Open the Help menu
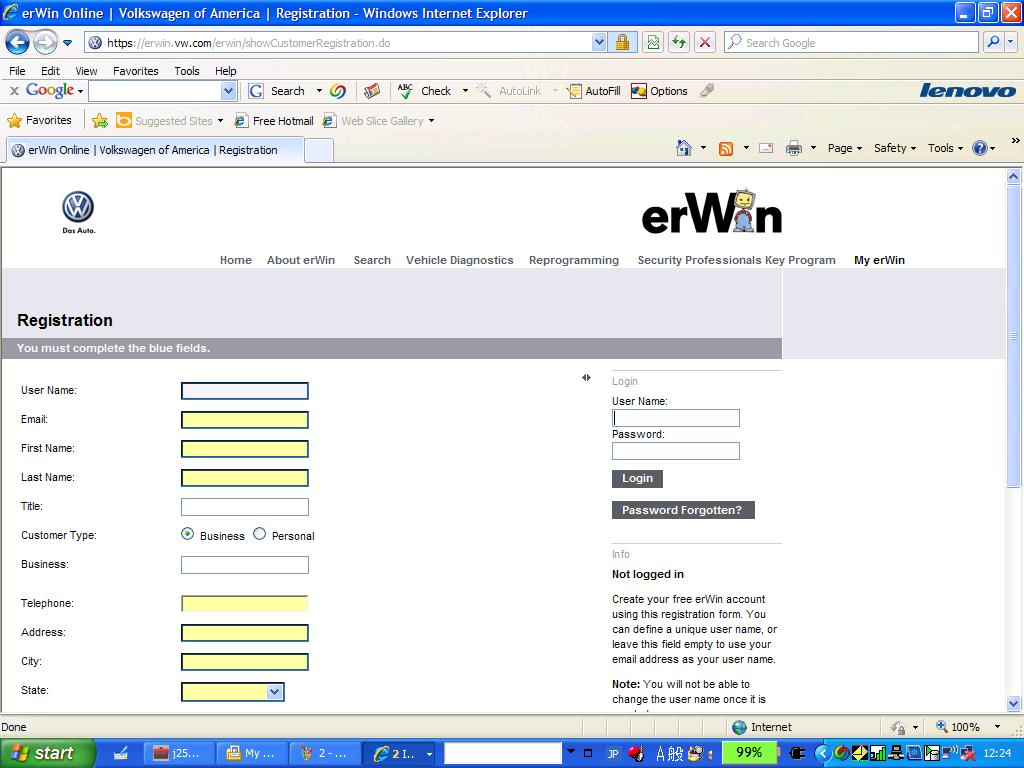The image size is (1024, 768). [x=225, y=71]
